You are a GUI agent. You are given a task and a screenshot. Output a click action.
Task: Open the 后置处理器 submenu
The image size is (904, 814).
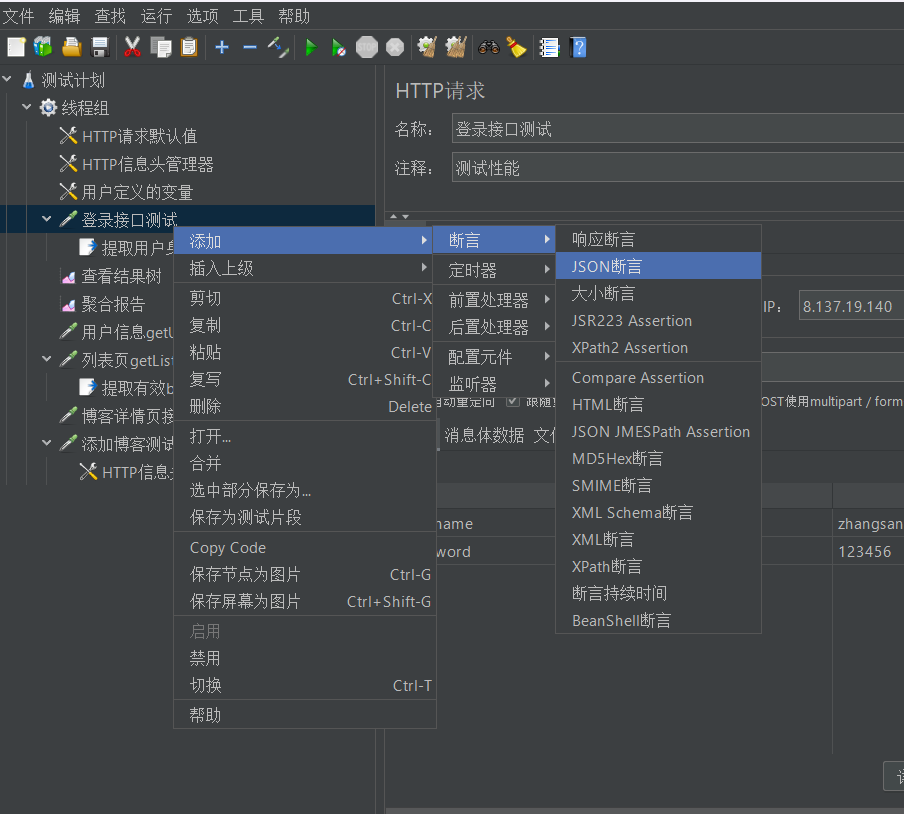click(494, 327)
